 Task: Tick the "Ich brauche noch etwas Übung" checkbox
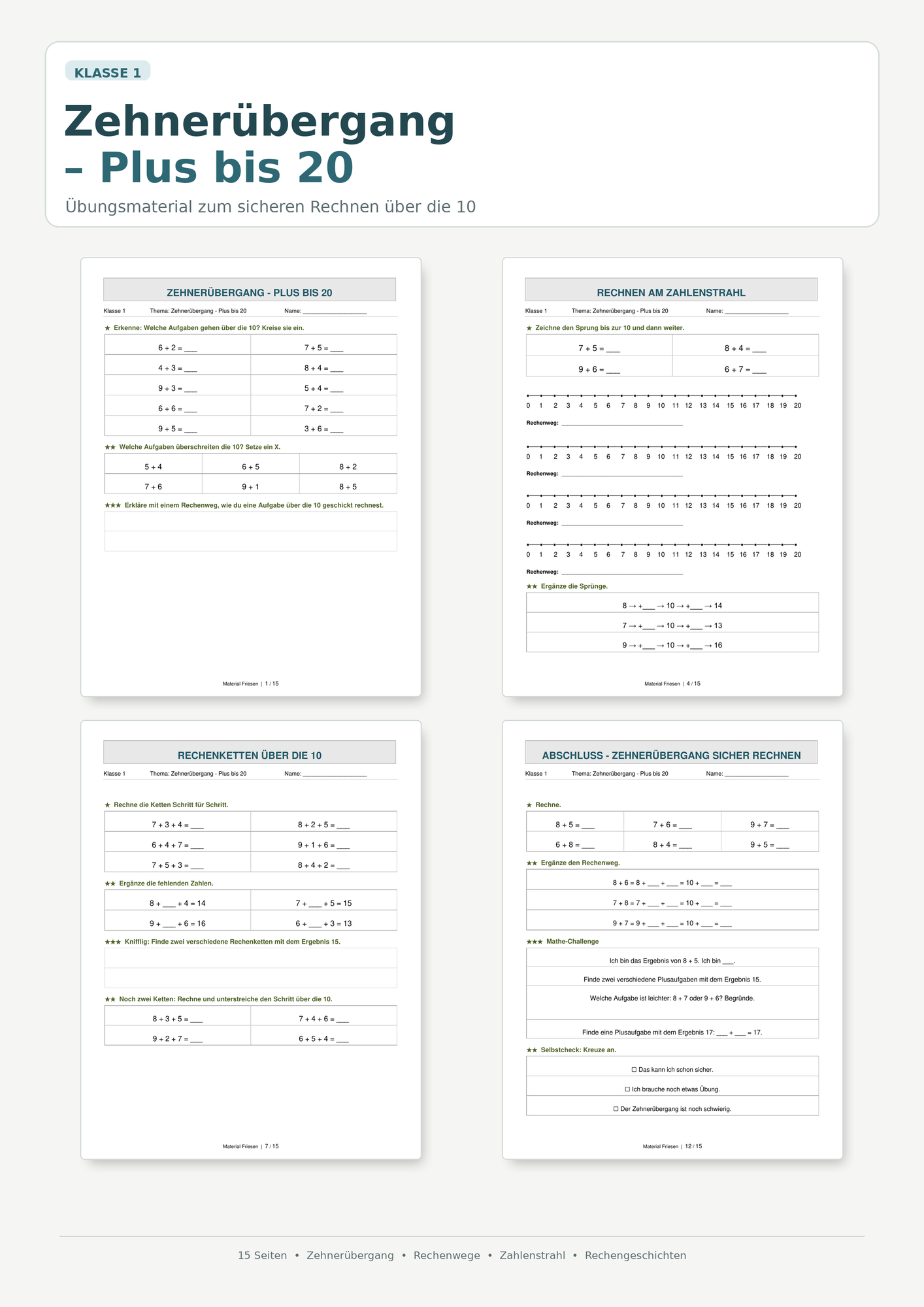627,1089
